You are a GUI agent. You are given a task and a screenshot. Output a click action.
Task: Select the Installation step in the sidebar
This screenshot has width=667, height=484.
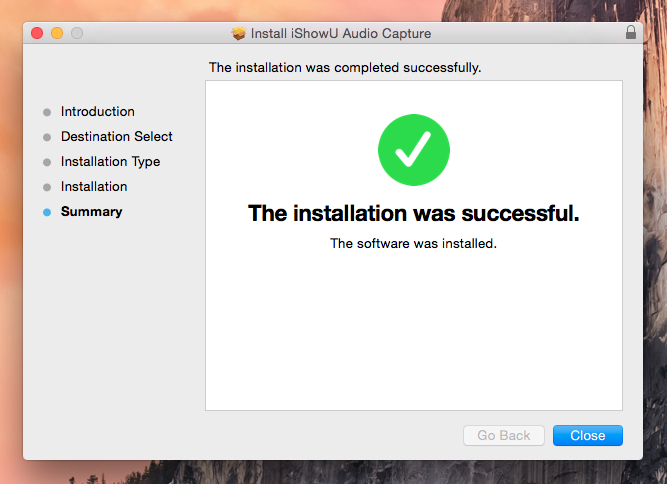pos(94,187)
